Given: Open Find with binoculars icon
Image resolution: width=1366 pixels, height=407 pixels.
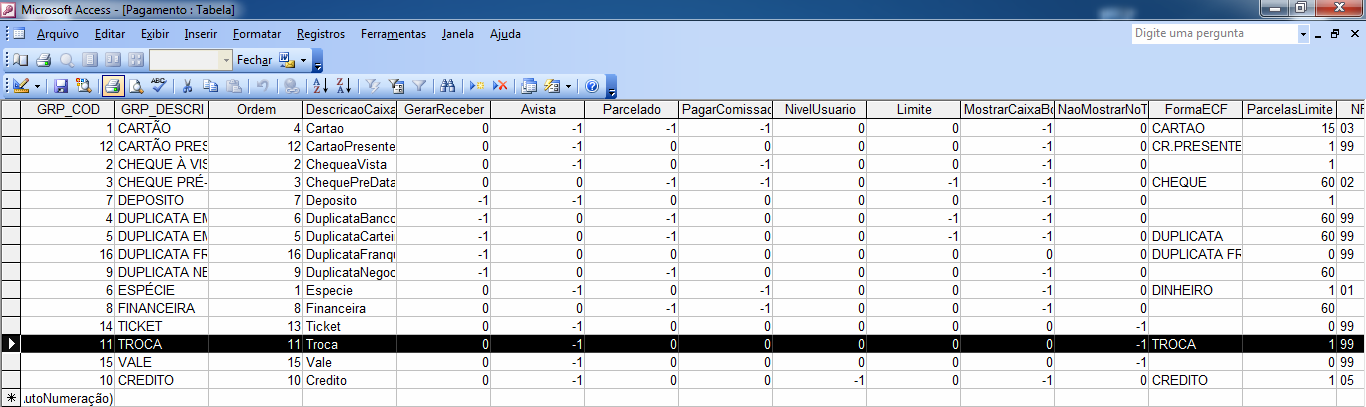Looking at the screenshot, I should pos(447,86).
